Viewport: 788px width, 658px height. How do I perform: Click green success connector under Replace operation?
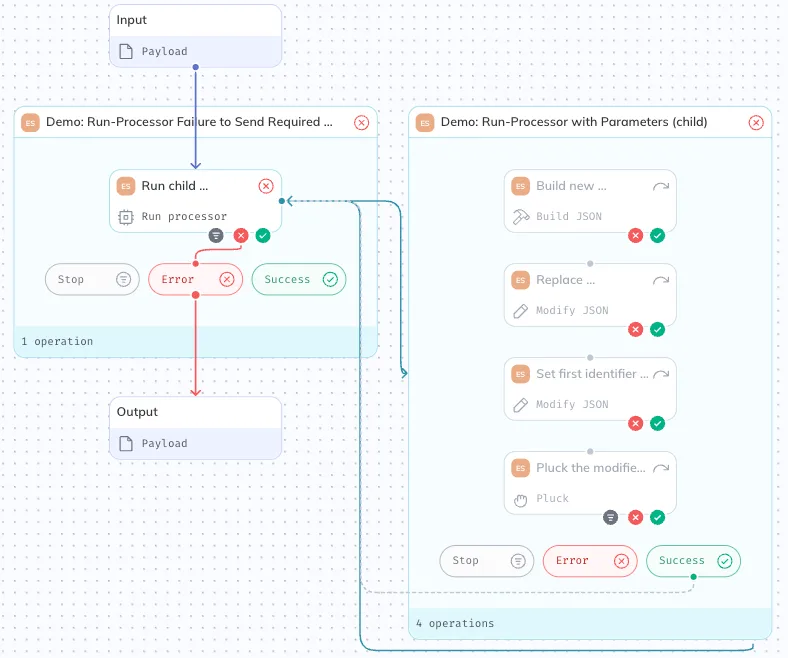[657, 329]
